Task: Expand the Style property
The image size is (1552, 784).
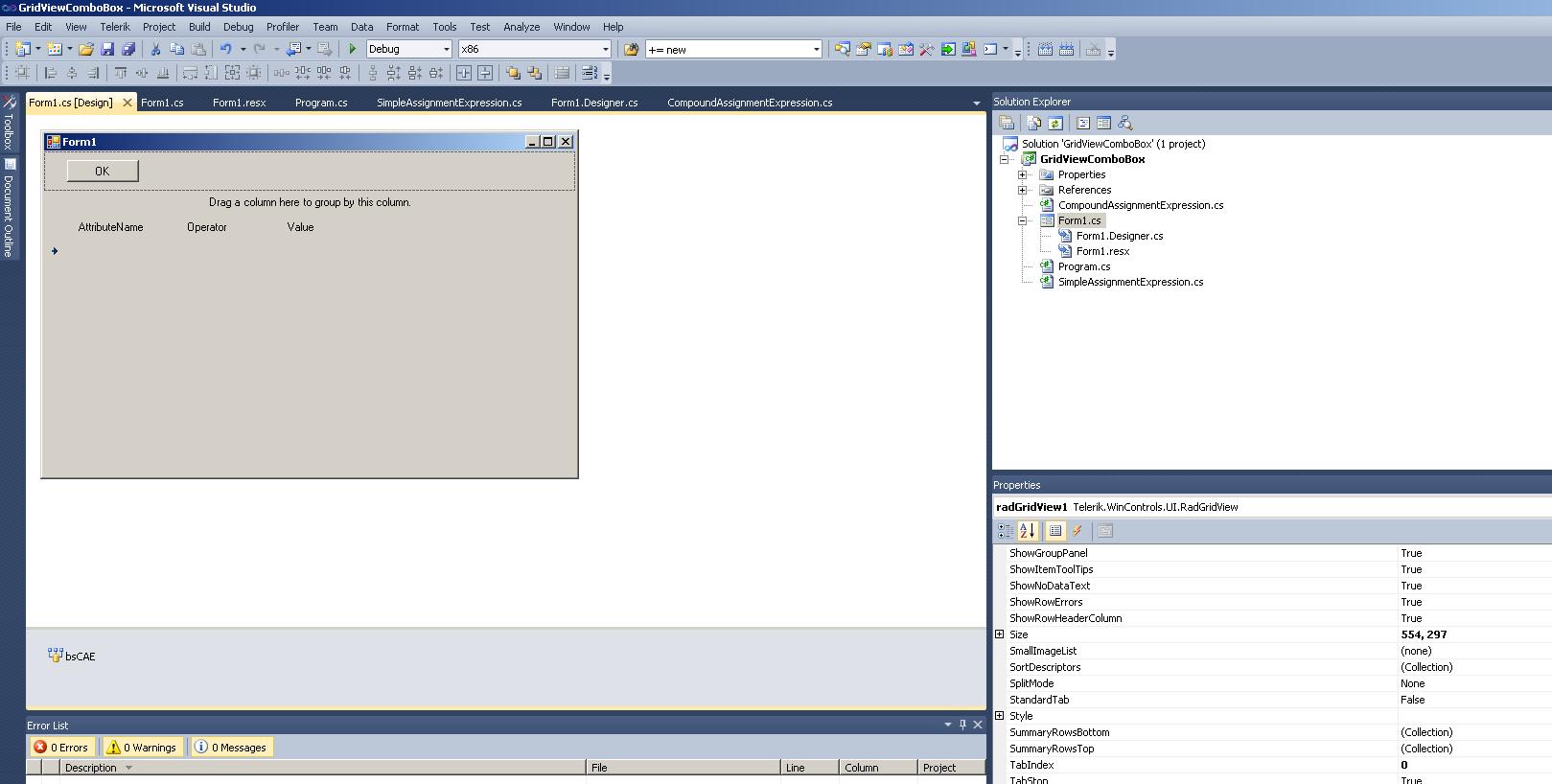Action: tap(999, 716)
